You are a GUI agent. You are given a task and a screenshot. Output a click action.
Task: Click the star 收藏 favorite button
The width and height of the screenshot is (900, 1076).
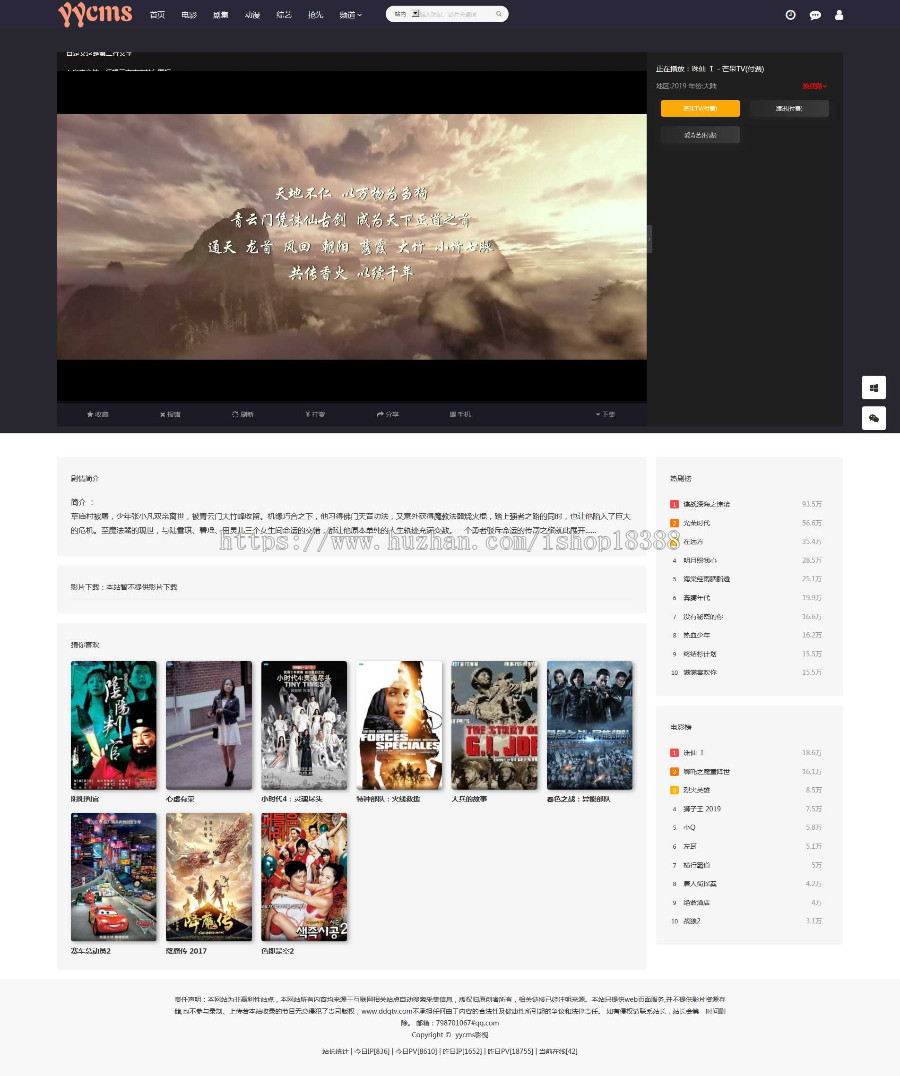(97, 414)
